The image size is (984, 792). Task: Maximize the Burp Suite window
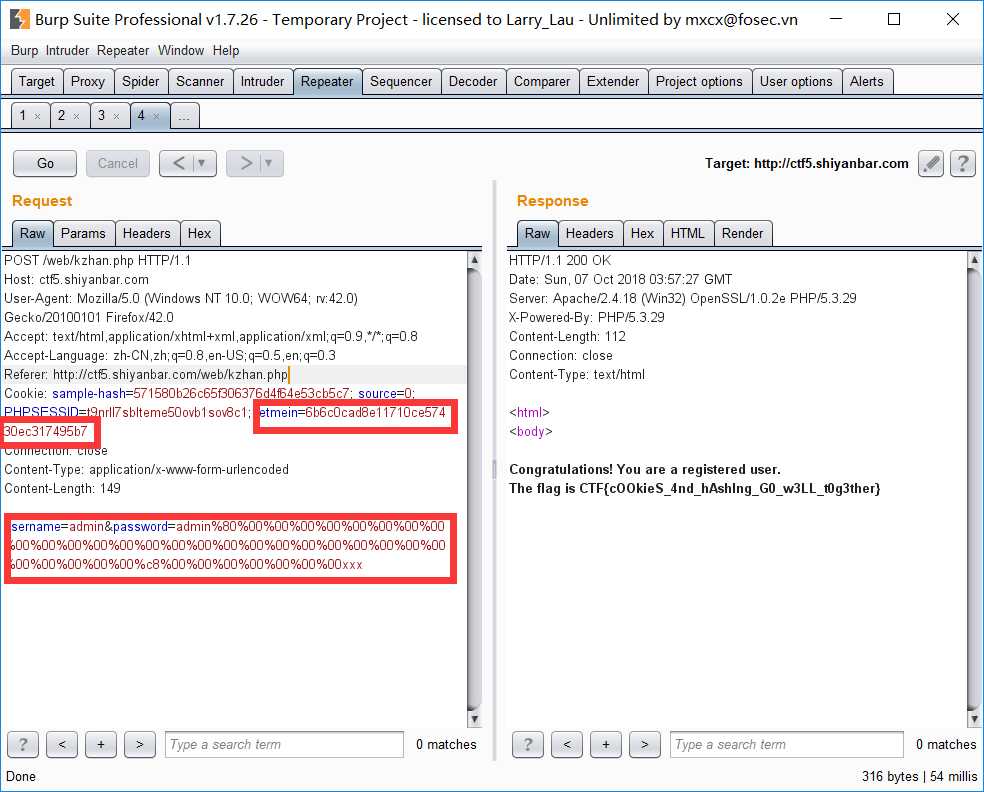click(894, 19)
